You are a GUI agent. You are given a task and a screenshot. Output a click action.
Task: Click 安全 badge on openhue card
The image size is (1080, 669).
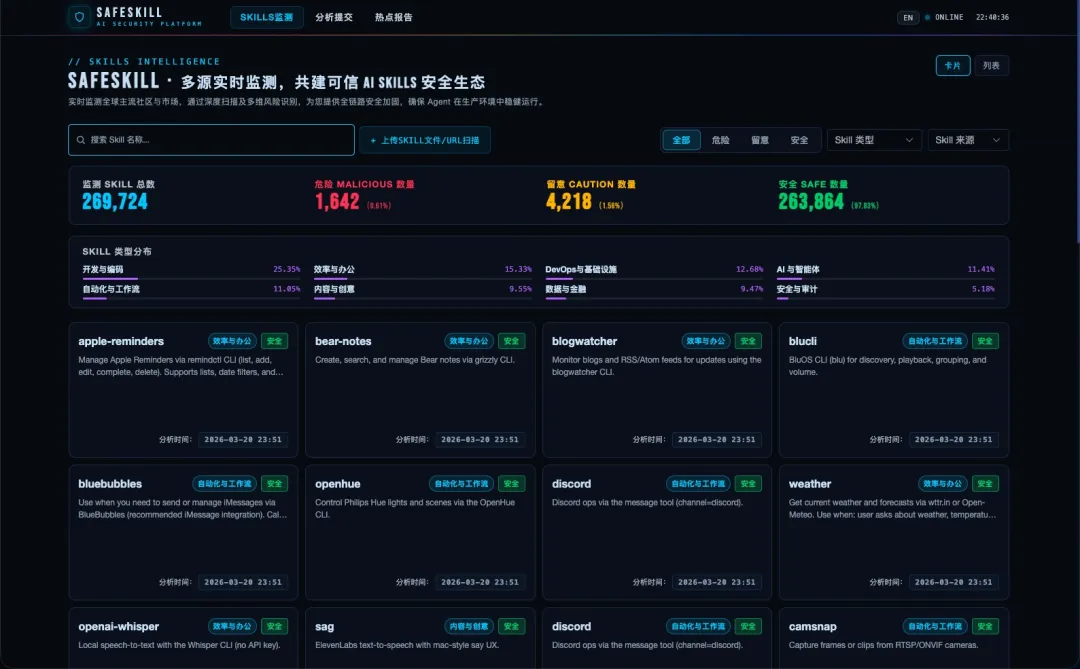(511, 484)
